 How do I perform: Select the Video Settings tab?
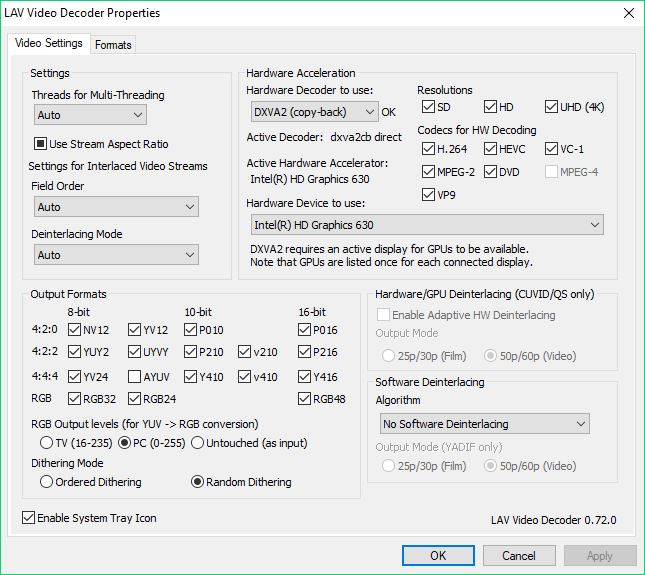click(x=49, y=43)
